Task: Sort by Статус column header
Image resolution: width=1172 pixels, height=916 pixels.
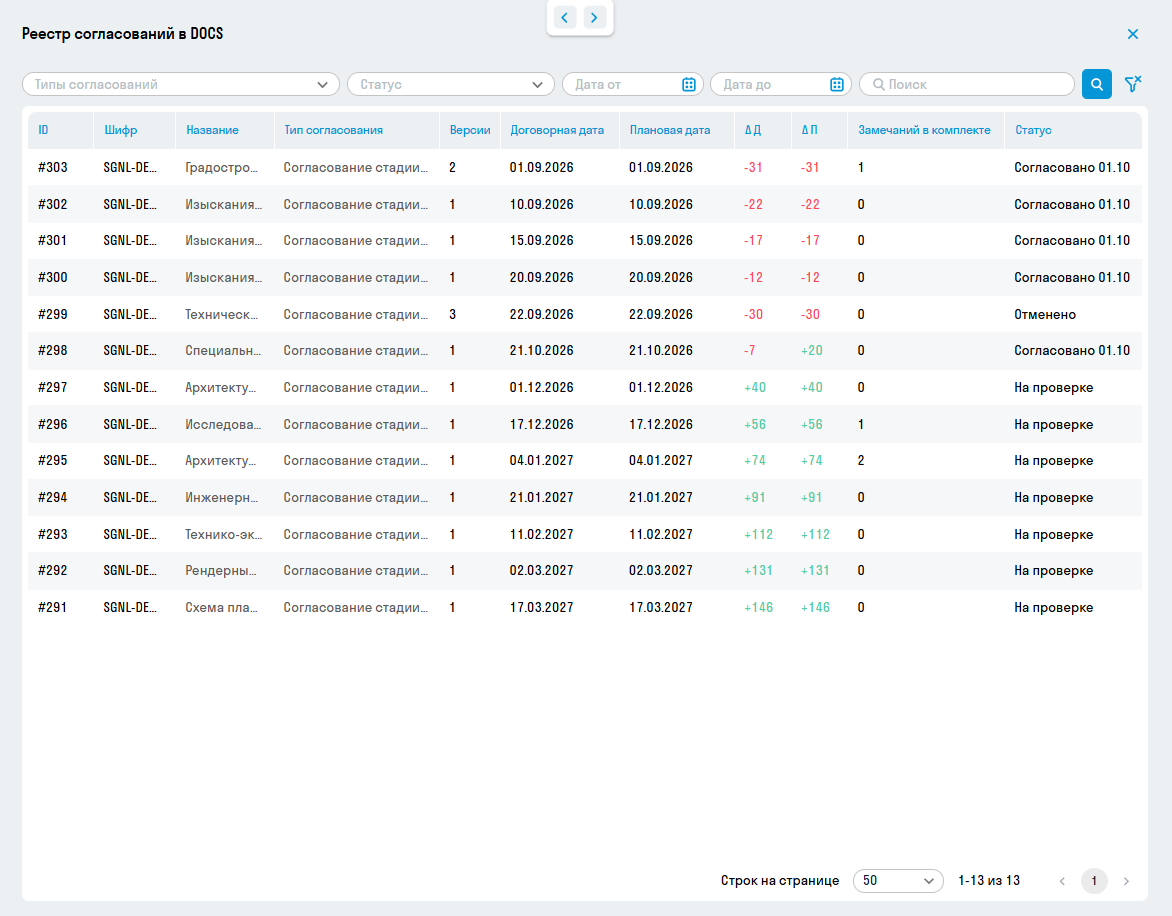Action: [1033, 130]
